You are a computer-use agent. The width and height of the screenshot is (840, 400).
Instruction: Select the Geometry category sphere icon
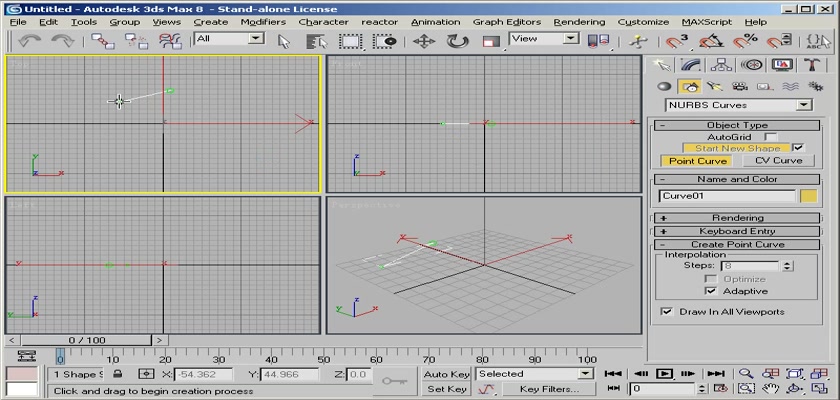[x=665, y=86]
